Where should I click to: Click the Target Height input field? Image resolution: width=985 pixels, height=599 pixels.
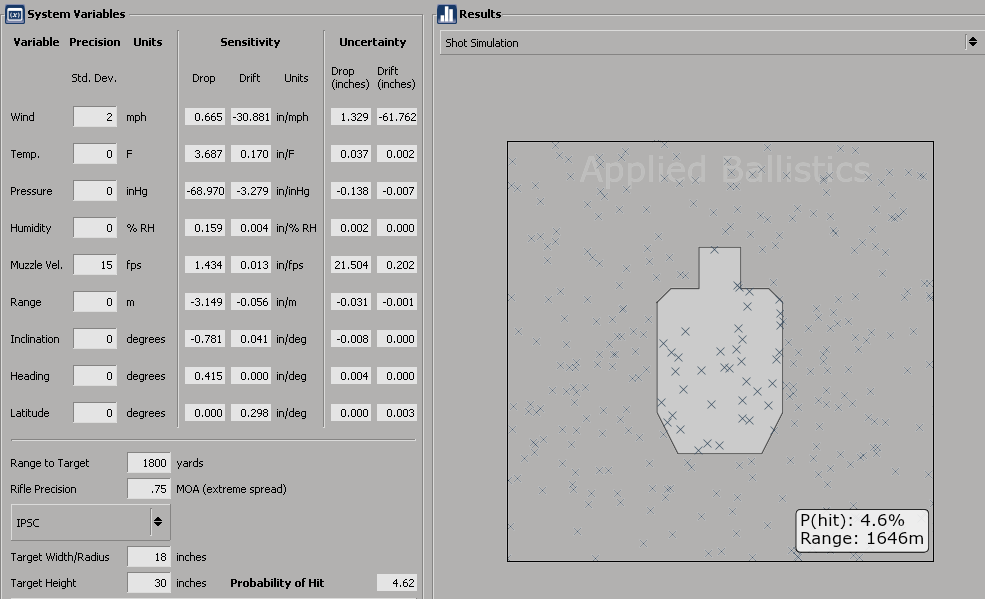pyautogui.click(x=149, y=583)
